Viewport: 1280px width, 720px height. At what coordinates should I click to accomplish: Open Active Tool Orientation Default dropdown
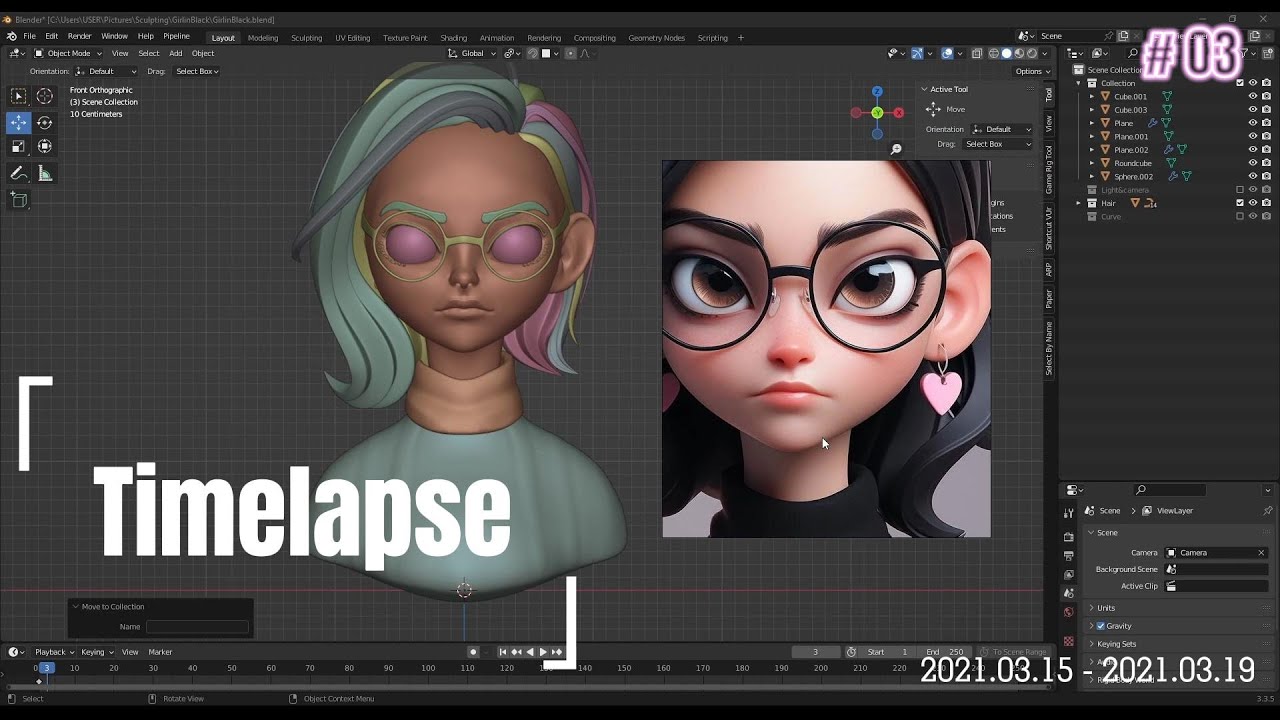(1001, 129)
